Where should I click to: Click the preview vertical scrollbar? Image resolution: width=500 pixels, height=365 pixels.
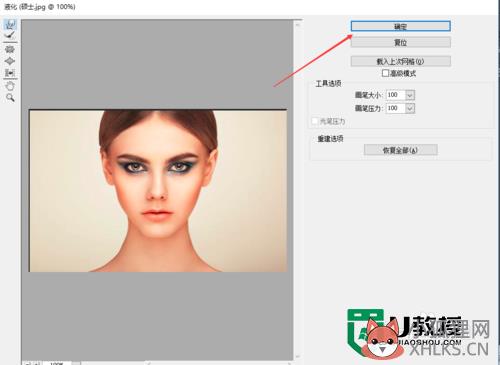point(297,190)
